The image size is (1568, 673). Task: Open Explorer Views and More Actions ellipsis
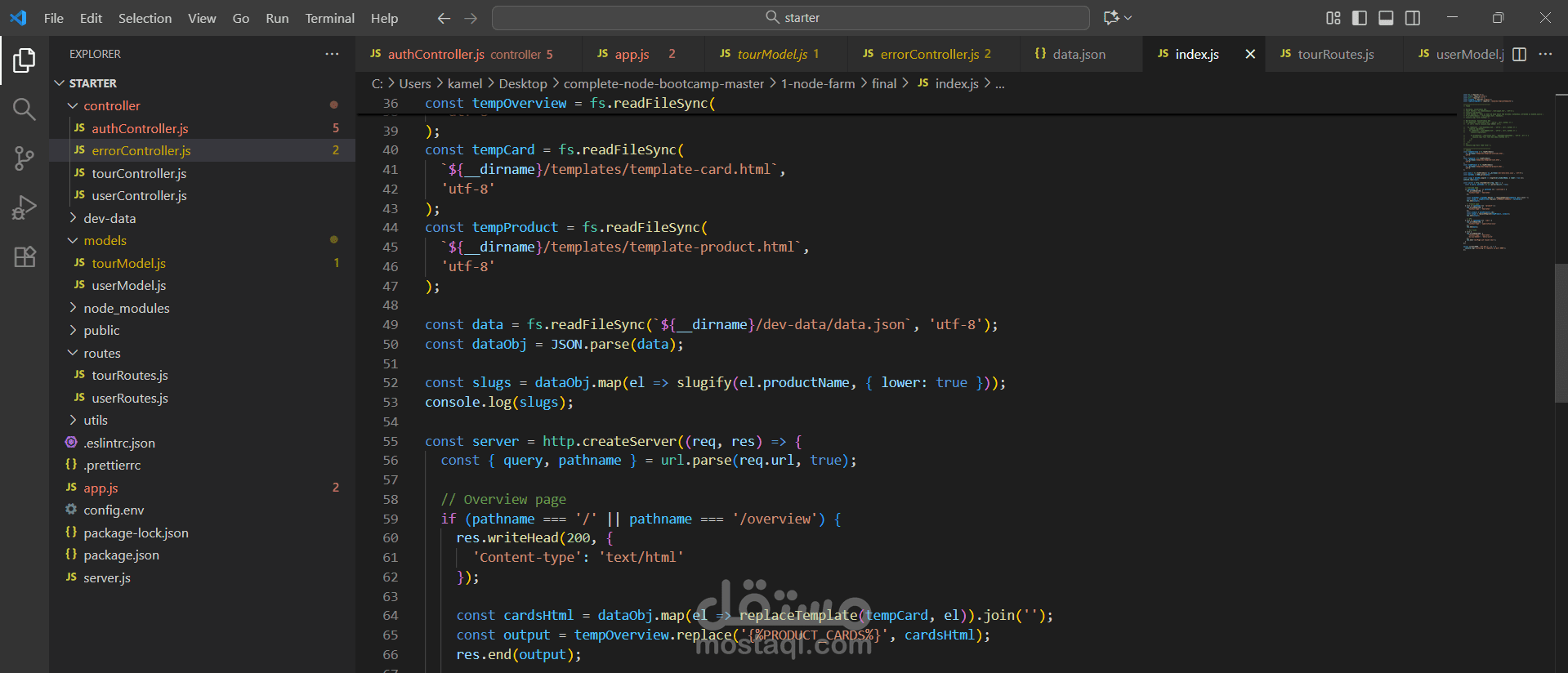[x=332, y=54]
